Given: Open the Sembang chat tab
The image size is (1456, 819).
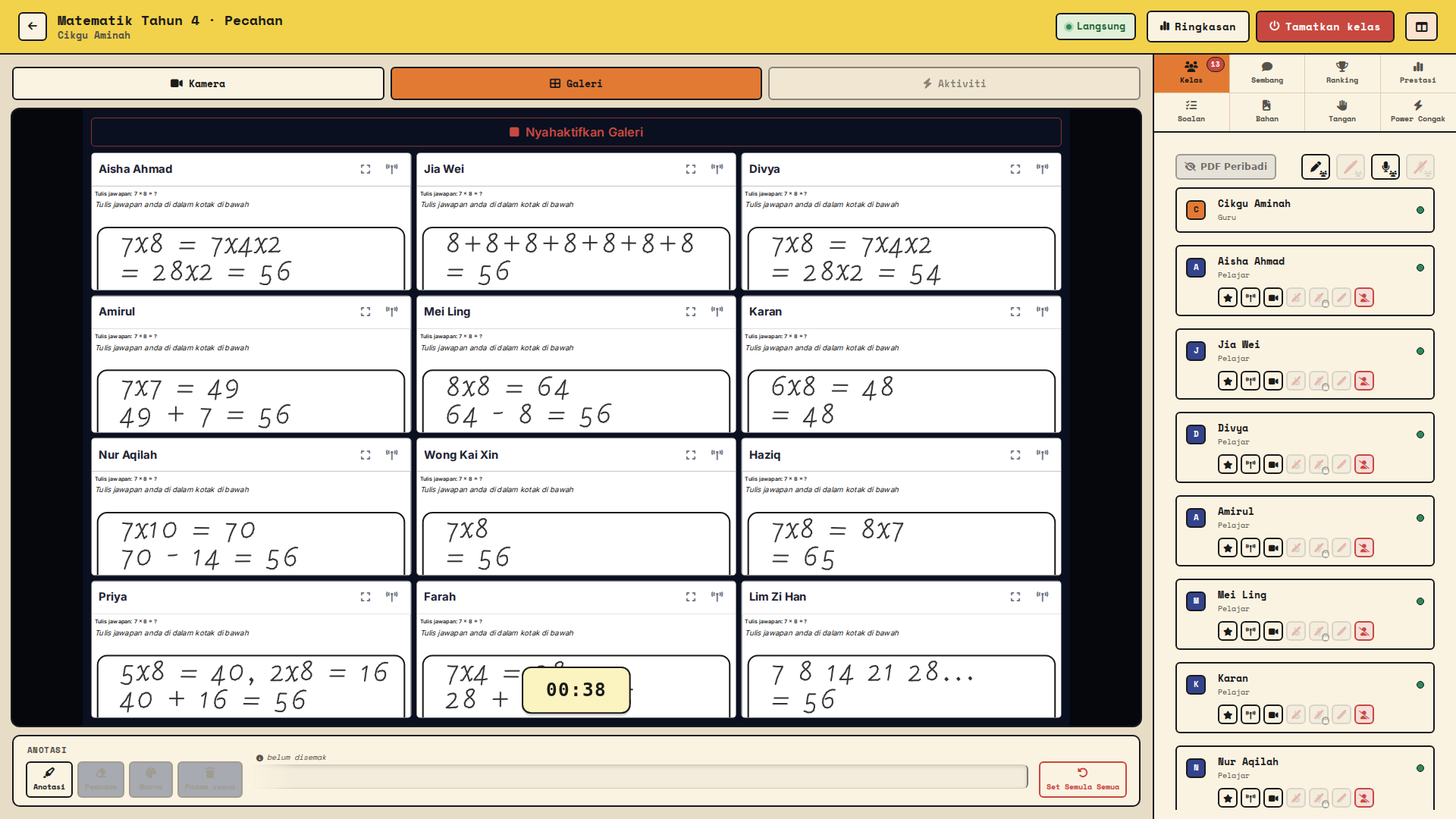Looking at the screenshot, I should (x=1267, y=73).
